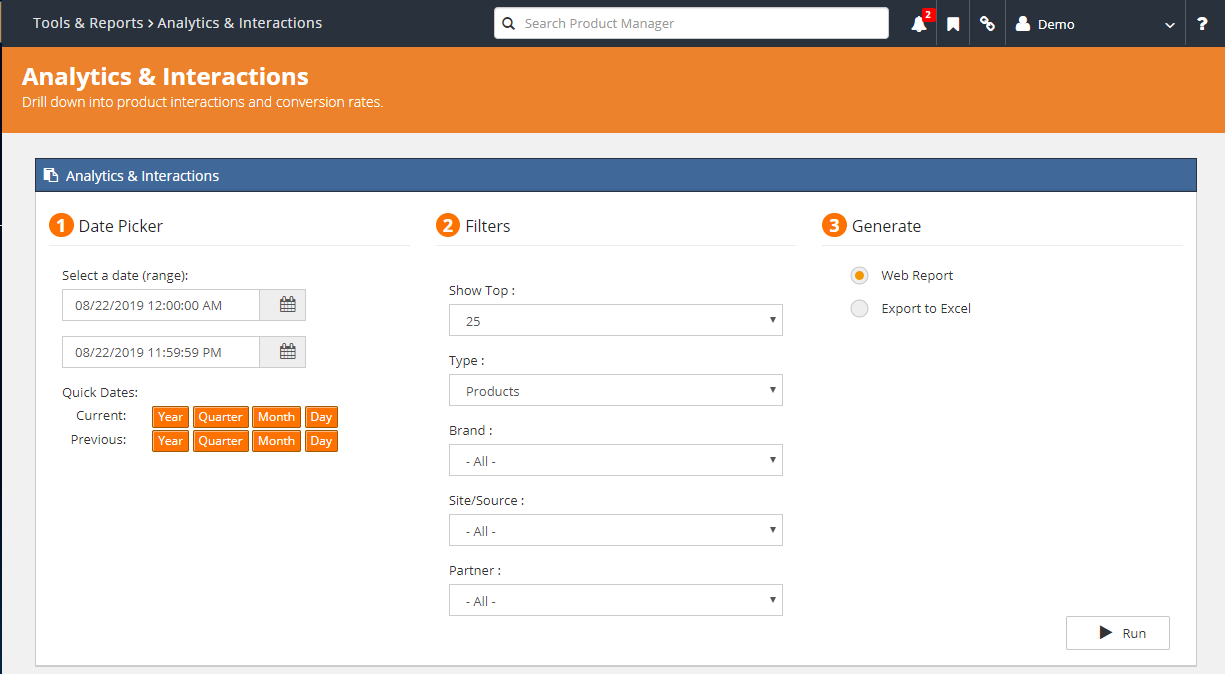The image size is (1225, 674).
Task: Click the Previous Year quick date button
Action: coord(170,440)
